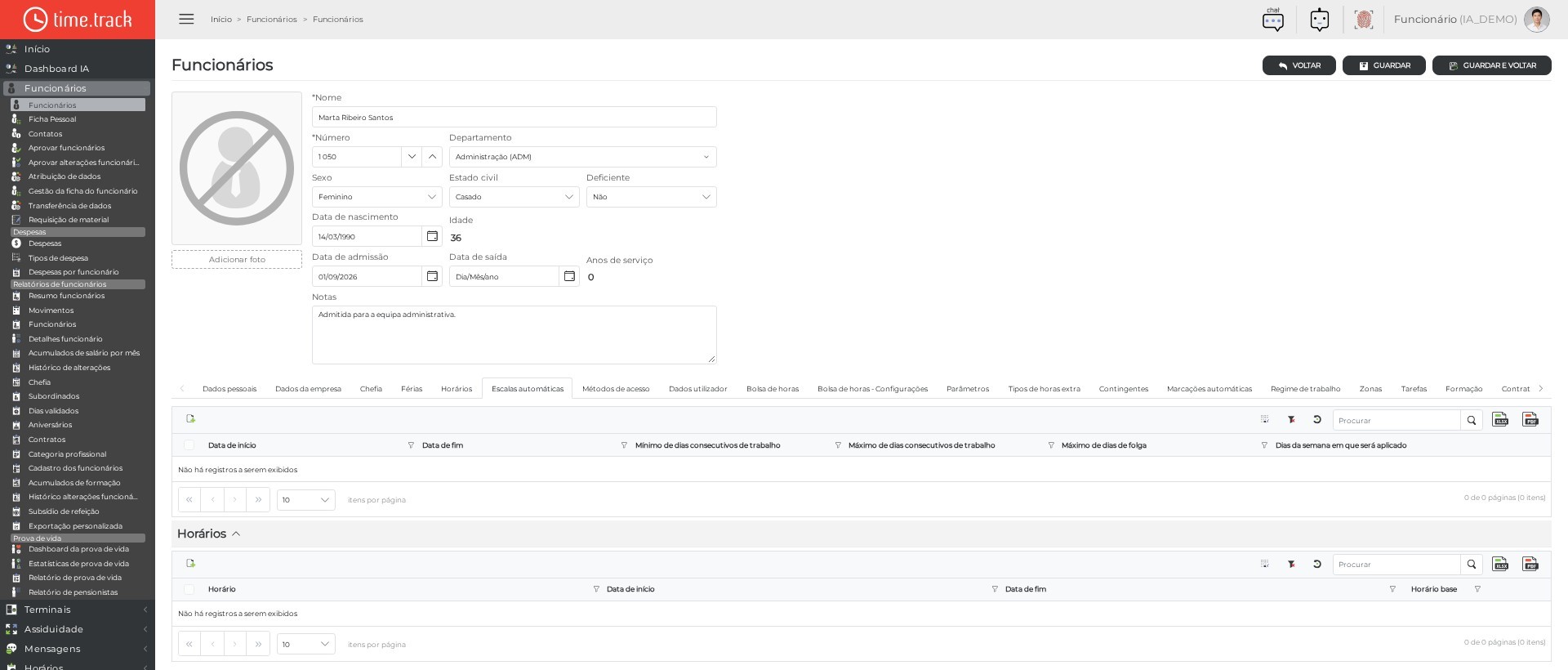Click search magnifier in Escalas automáticas grid

point(1471,420)
